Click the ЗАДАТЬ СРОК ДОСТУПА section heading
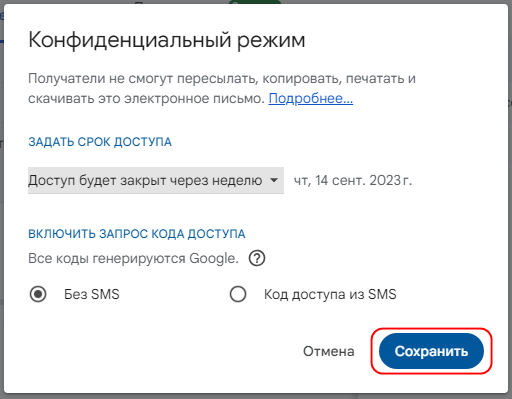 pos(100,142)
